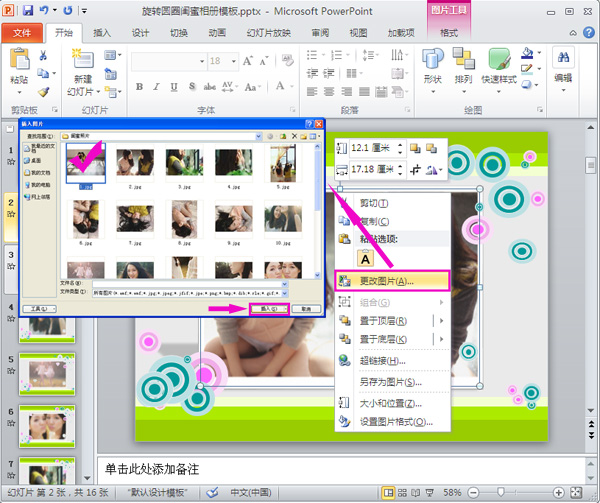Viewport: 600px width, 503px height.
Task: Click the notes pane placeholder text
Action: click(152, 469)
